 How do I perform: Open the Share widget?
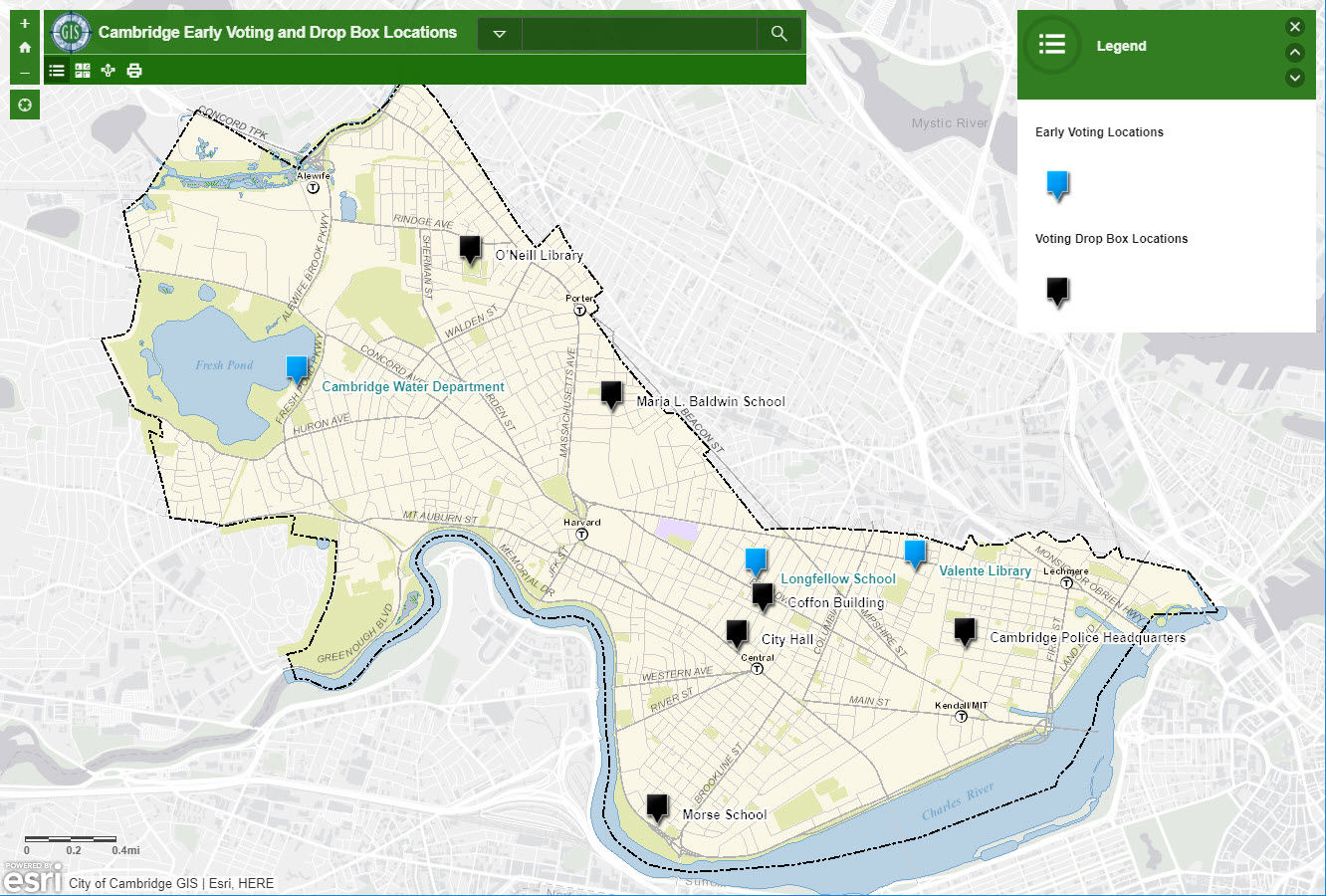(x=109, y=71)
